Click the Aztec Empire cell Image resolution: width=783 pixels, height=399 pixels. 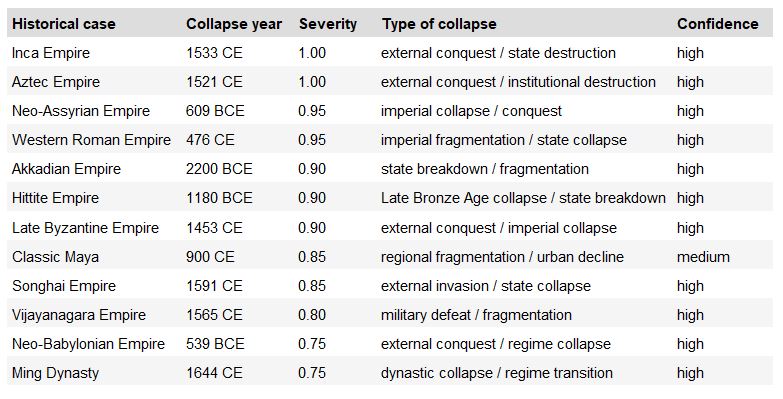(56, 82)
